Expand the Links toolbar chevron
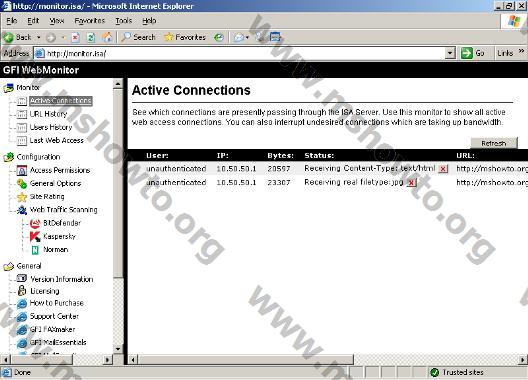 click(521, 51)
